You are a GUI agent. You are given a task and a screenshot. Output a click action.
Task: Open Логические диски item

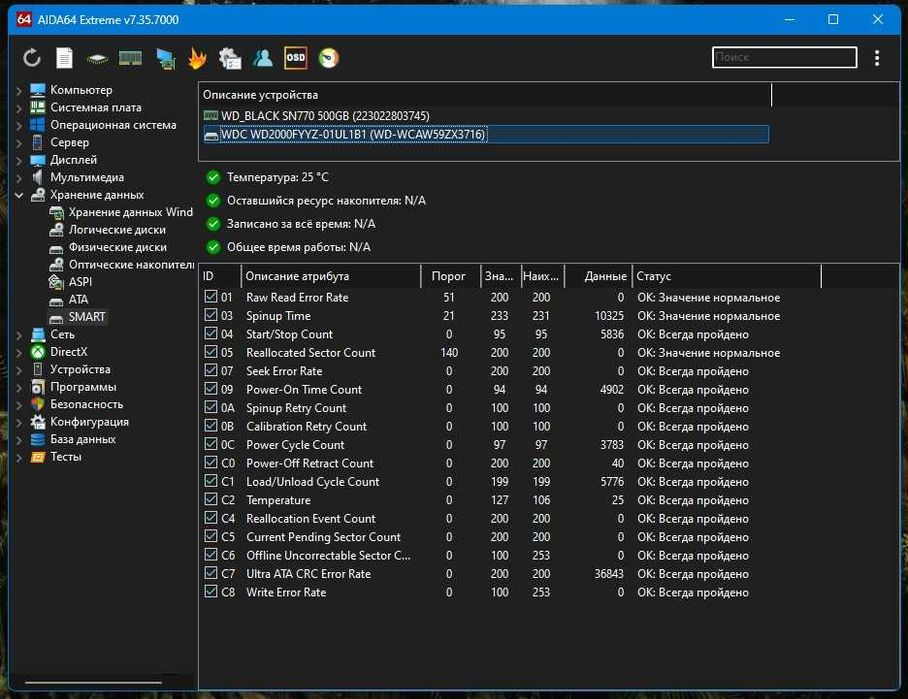(108, 229)
